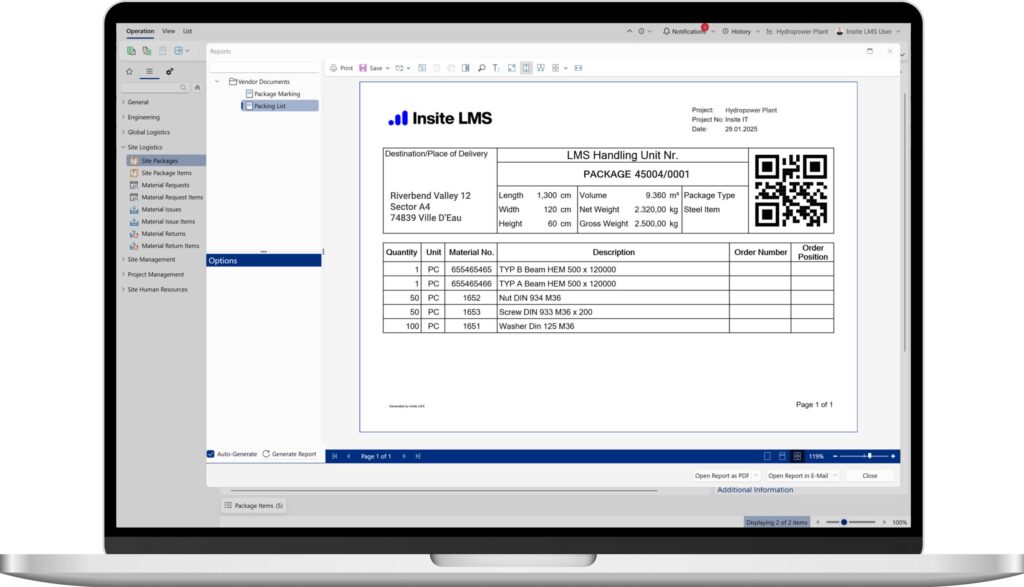Click the favorites star icon in sidebar

click(x=129, y=72)
